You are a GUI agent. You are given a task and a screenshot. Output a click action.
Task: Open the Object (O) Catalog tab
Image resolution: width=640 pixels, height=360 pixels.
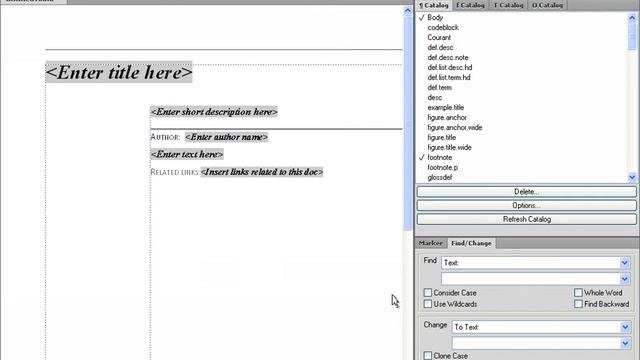click(x=547, y=5)
